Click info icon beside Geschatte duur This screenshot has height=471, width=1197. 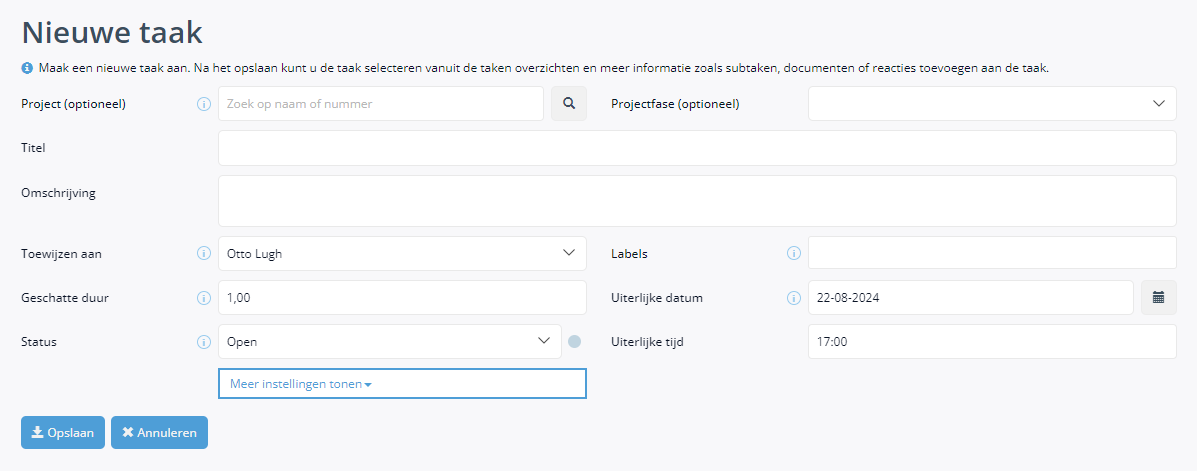(x=203, y=298)
